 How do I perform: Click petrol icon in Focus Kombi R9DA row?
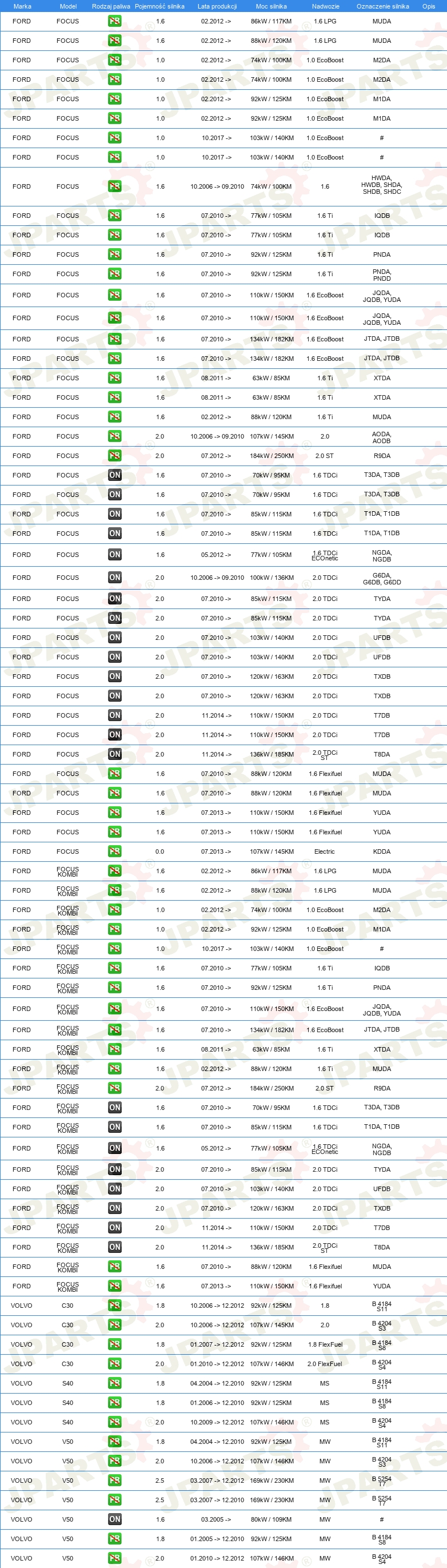(114, 1088)
